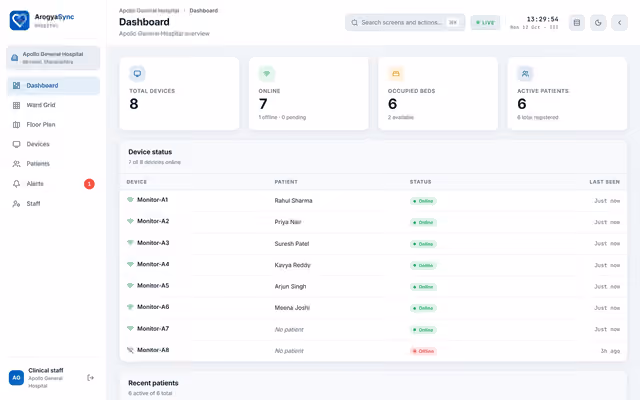Click the Recent patients heading
640x400 pixels.
[153, 383]
